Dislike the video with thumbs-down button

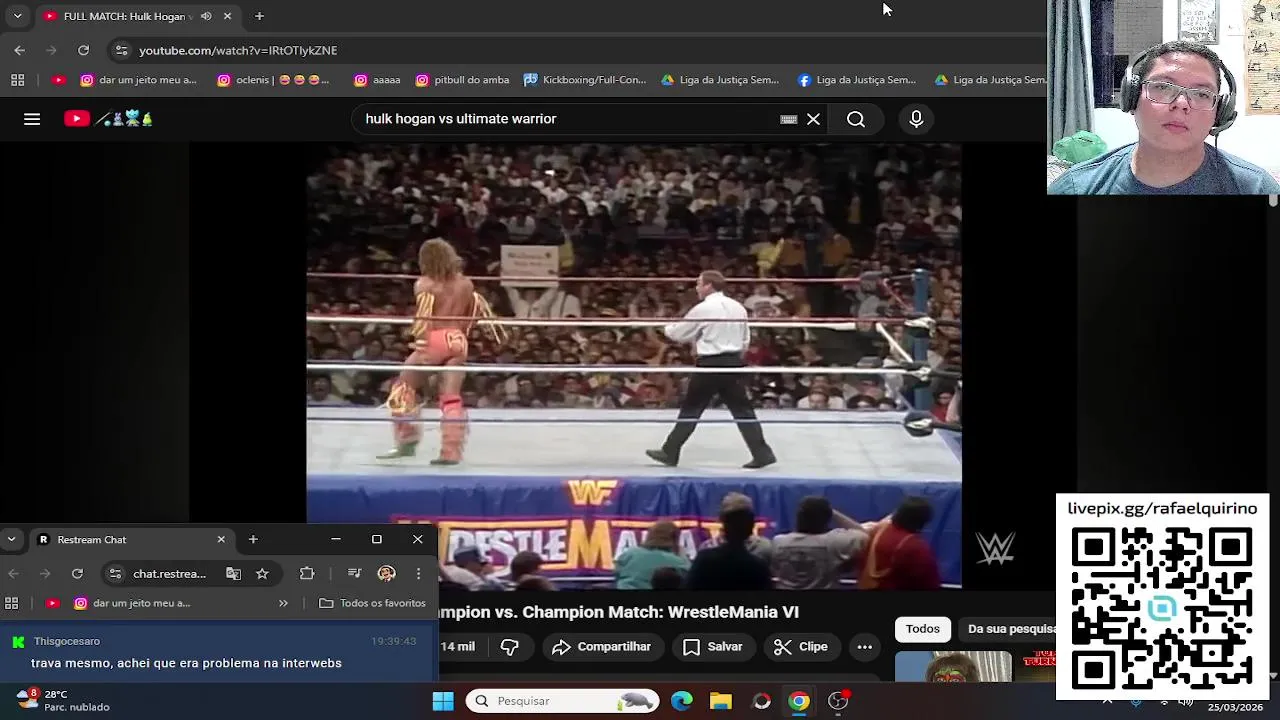coord(509,647)
